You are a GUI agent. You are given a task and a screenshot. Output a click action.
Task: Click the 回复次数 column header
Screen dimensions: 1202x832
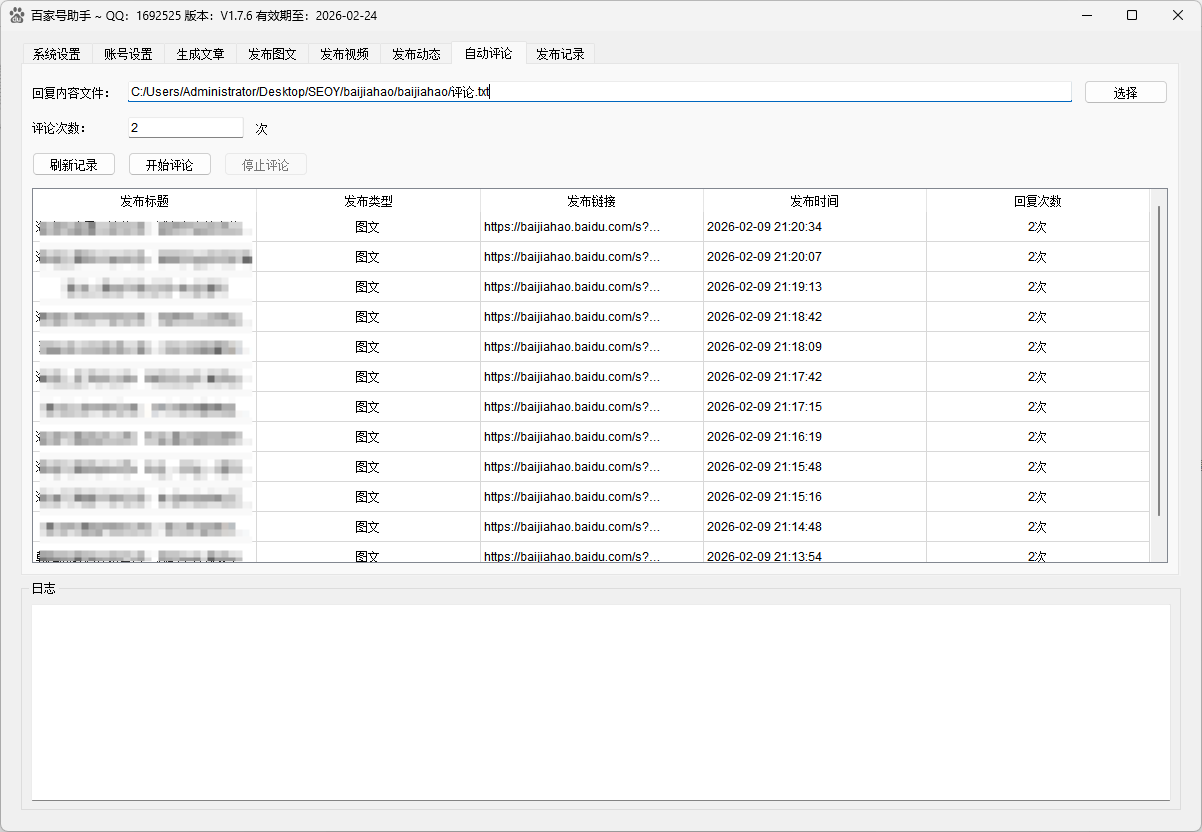(x=1037, y=201)
